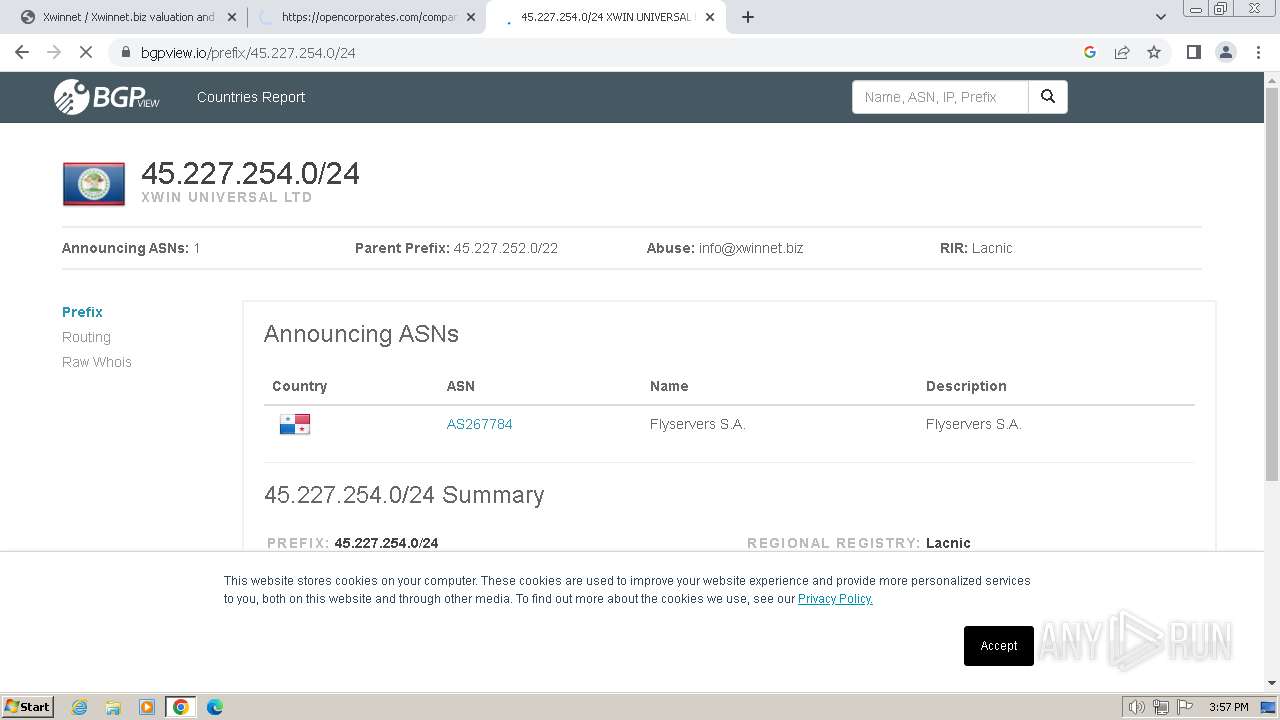This screenshot has height=720, width=1280.
Task: Open AS267784 link
Action: tap(479, 424)
